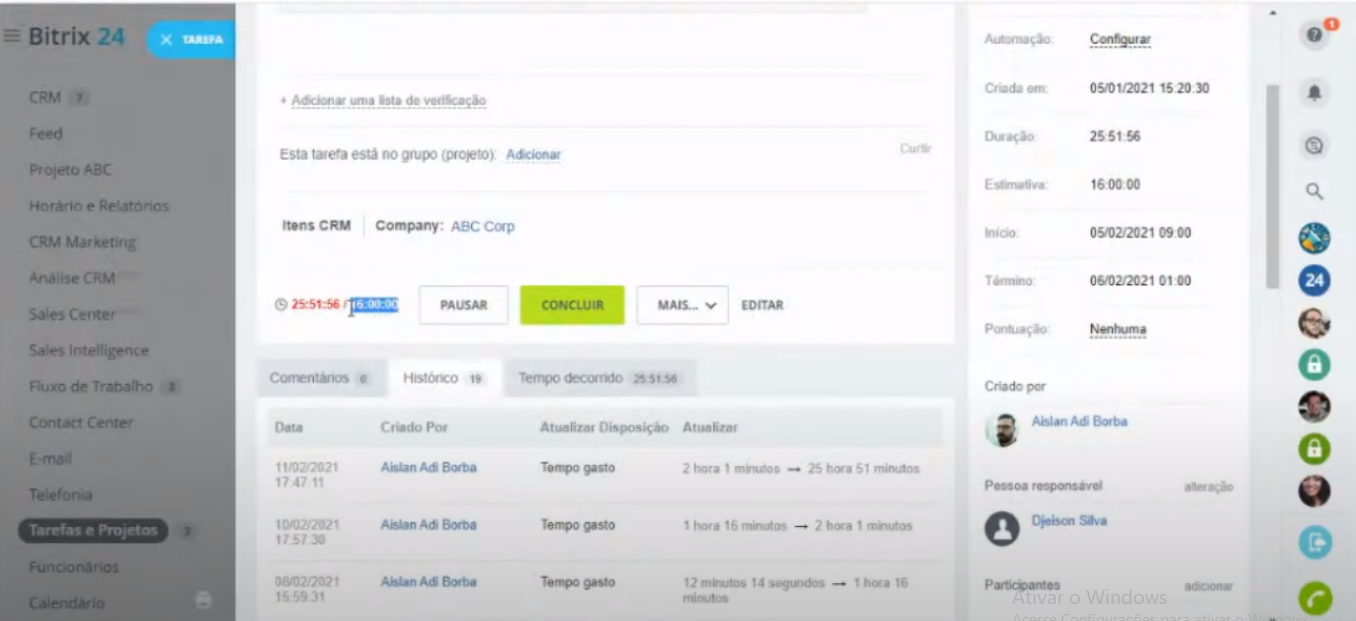Open the MAIS... dropdown
Image resolution: width=1356 pixels, height=621 pixels.
(682, 305)
